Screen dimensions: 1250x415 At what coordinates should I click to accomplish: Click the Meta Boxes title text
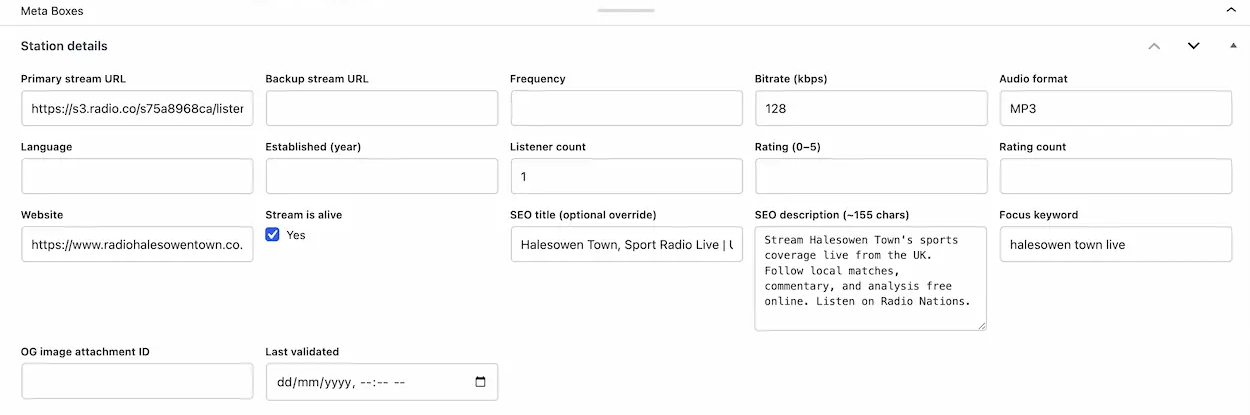[52, 11]
